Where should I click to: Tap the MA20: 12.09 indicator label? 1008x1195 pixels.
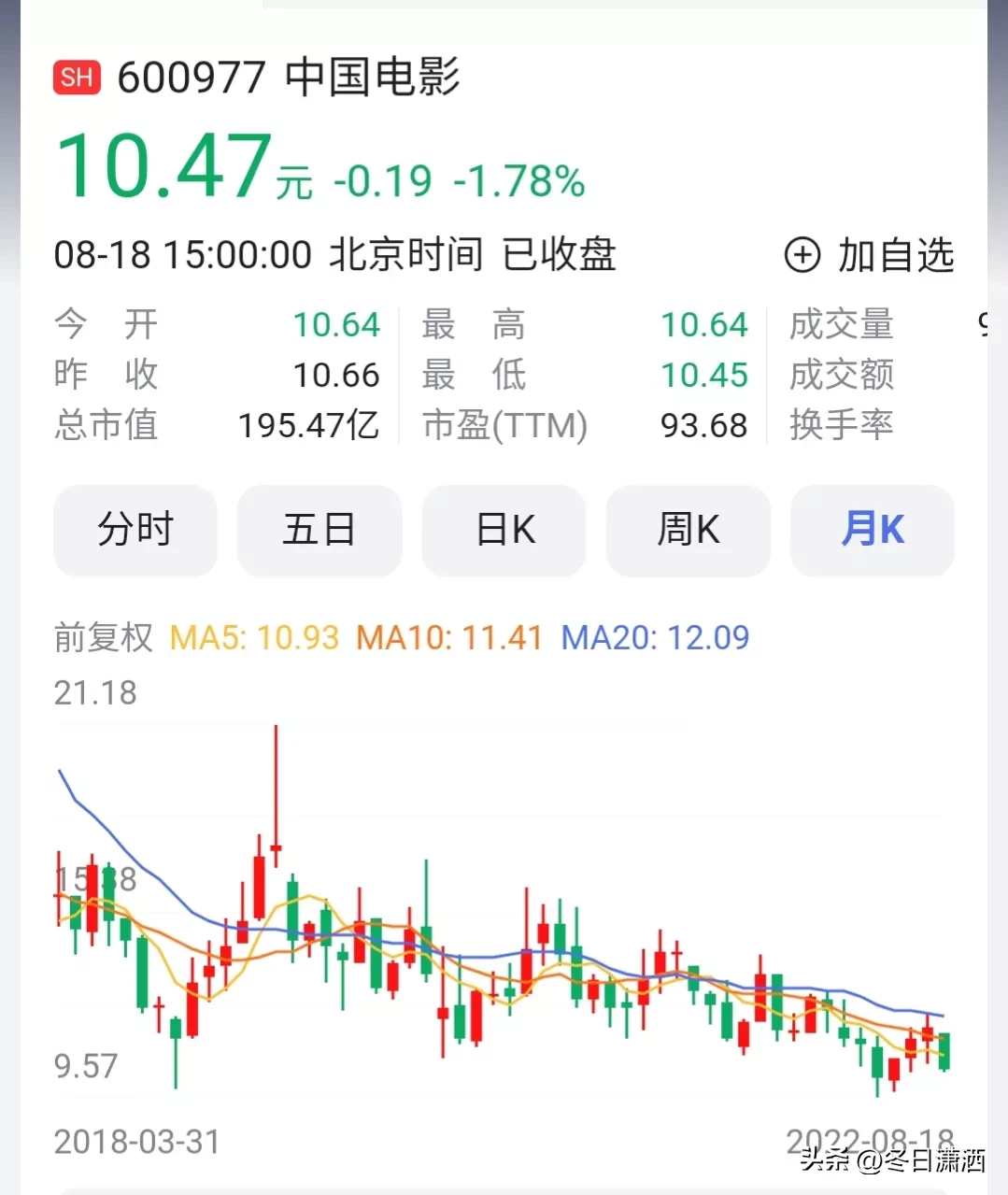655,637
